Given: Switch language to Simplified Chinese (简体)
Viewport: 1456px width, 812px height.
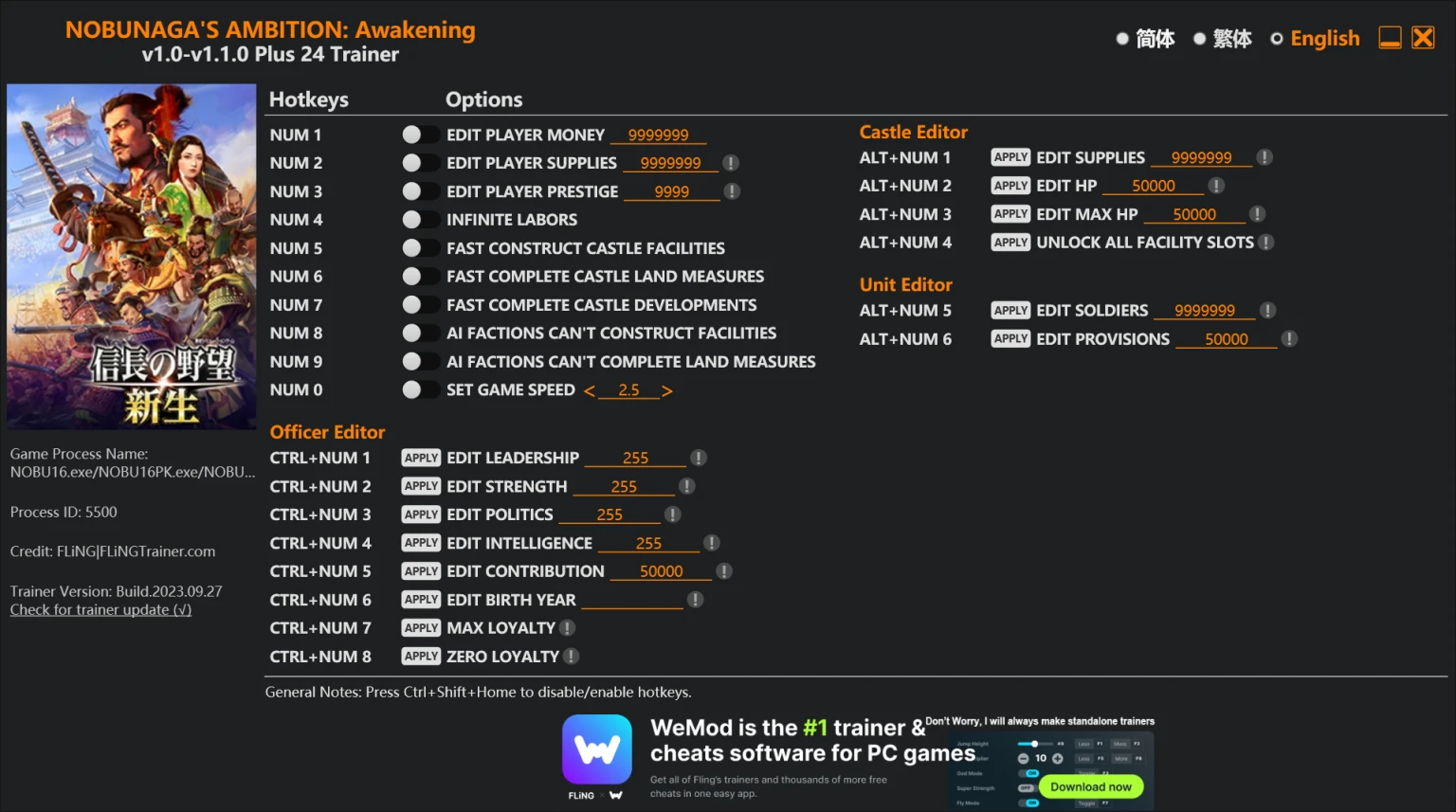Looking at the screenshot, I should pyautogui.click(x=1122, y=39).
